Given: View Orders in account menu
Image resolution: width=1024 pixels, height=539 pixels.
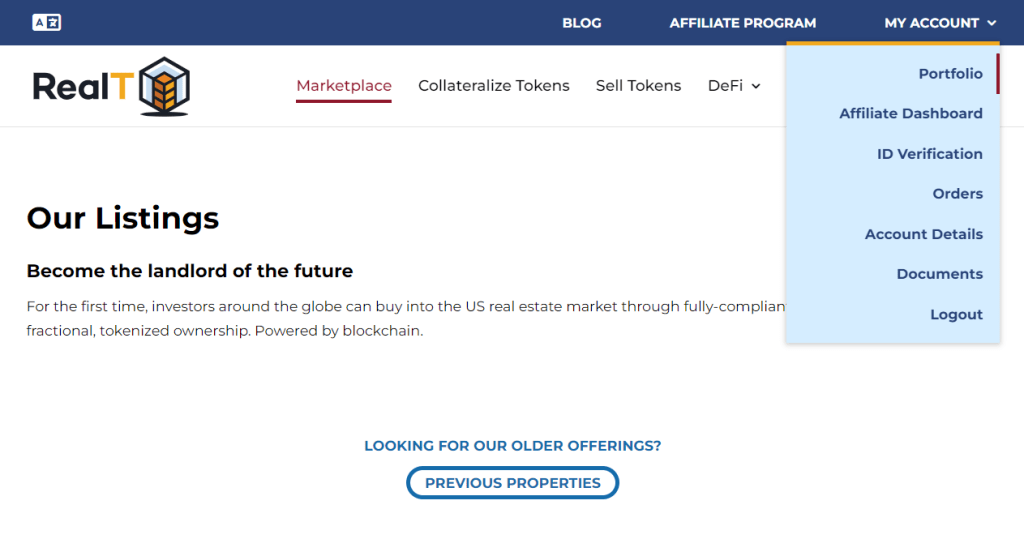Looking at the screenshot, I should pyautogui.click(x=957, y=194).
